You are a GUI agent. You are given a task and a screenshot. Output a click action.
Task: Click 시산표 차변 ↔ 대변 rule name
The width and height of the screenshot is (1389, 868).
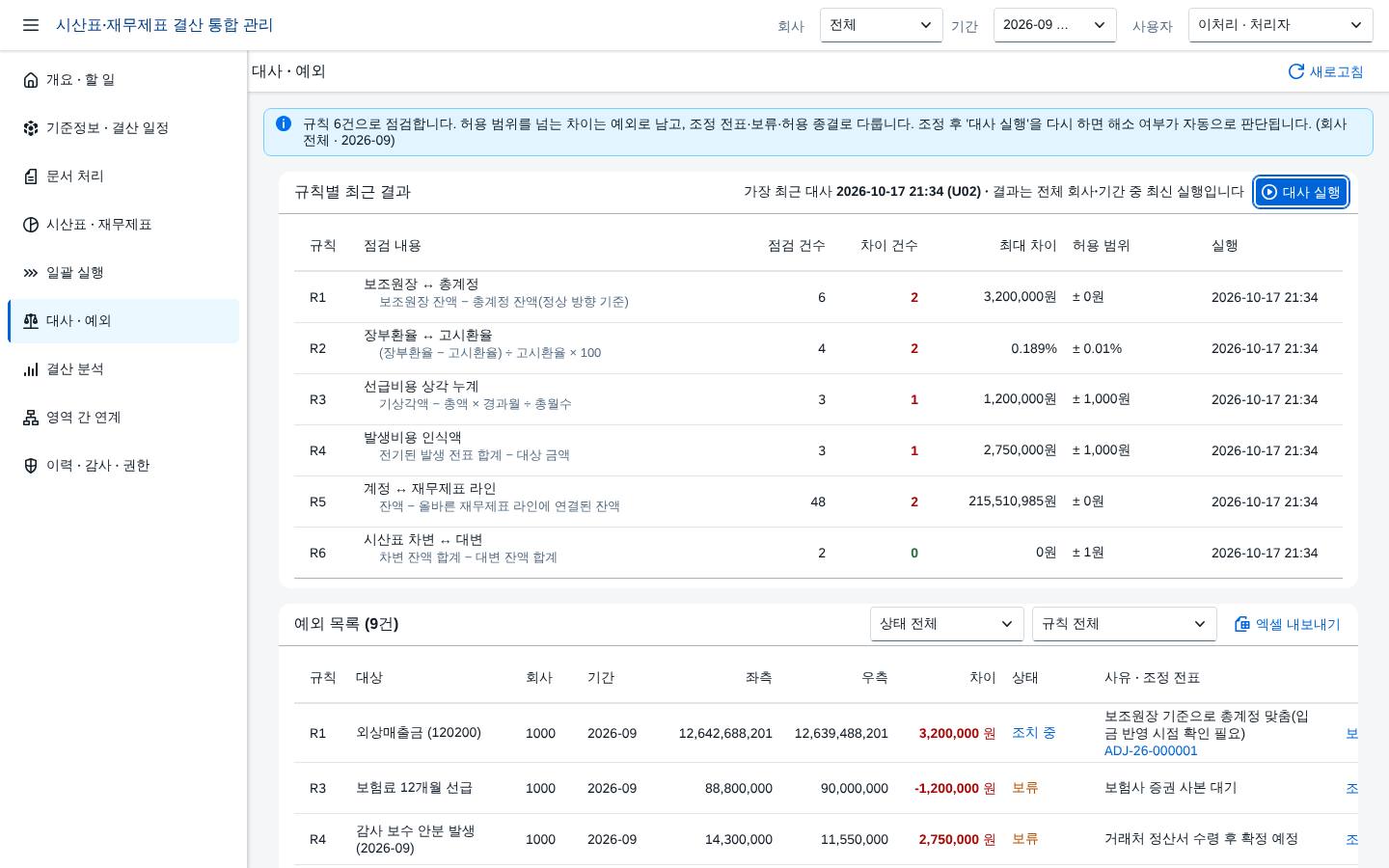[x=422, y=539]
